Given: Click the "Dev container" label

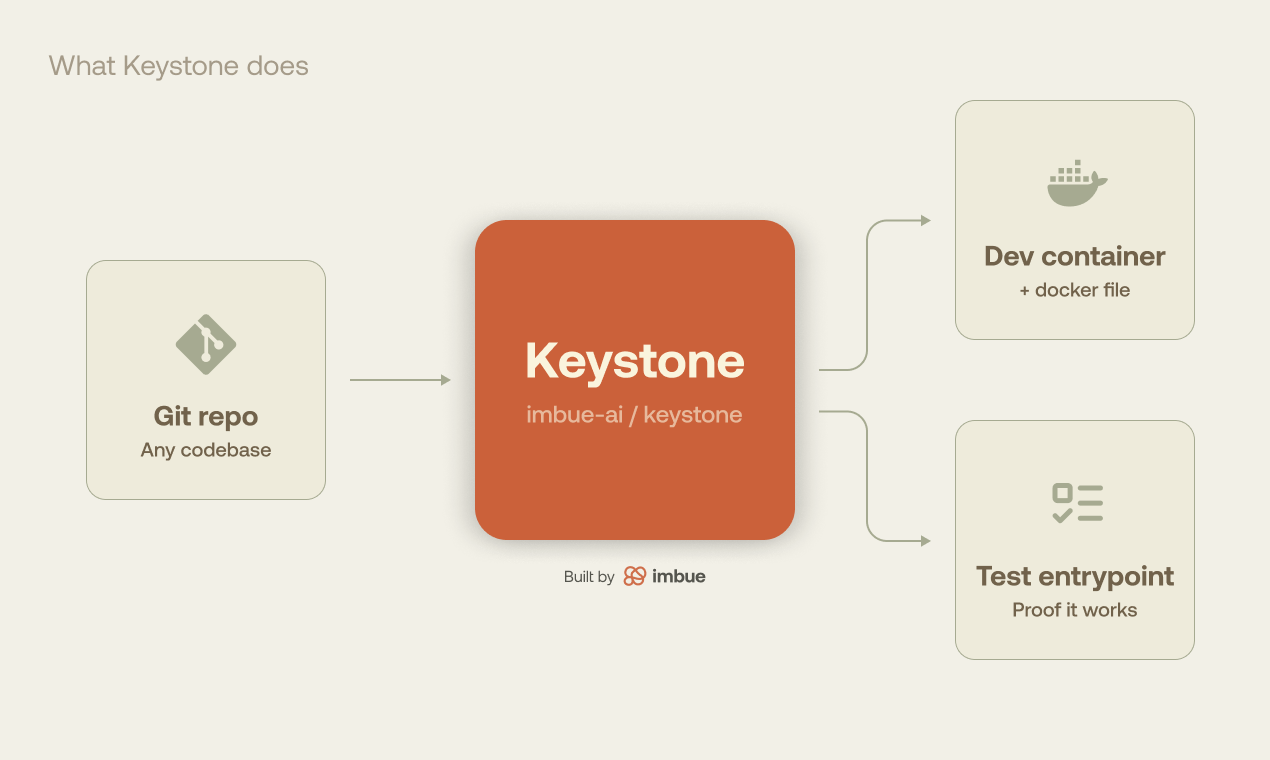Looking at the screenshot, I should pos(1075,256).
